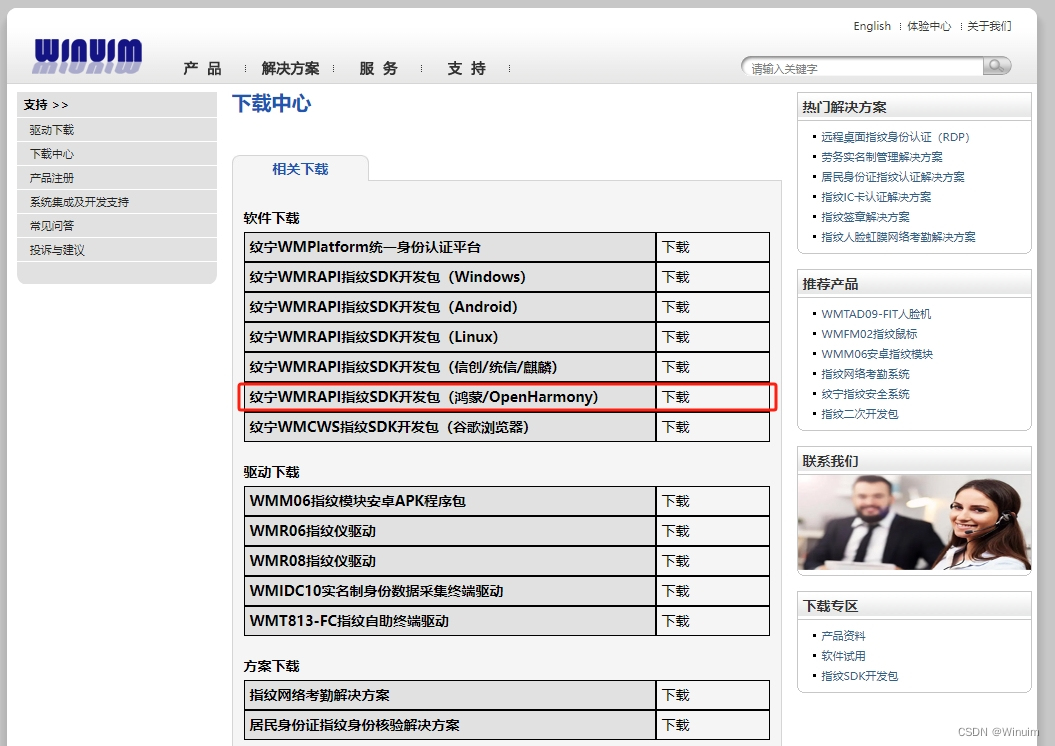The width and height of the screenshot is (1055, 746).
Task: Download WMT813-FC指纹自助终端驱动
Action: tap(676, 621)
